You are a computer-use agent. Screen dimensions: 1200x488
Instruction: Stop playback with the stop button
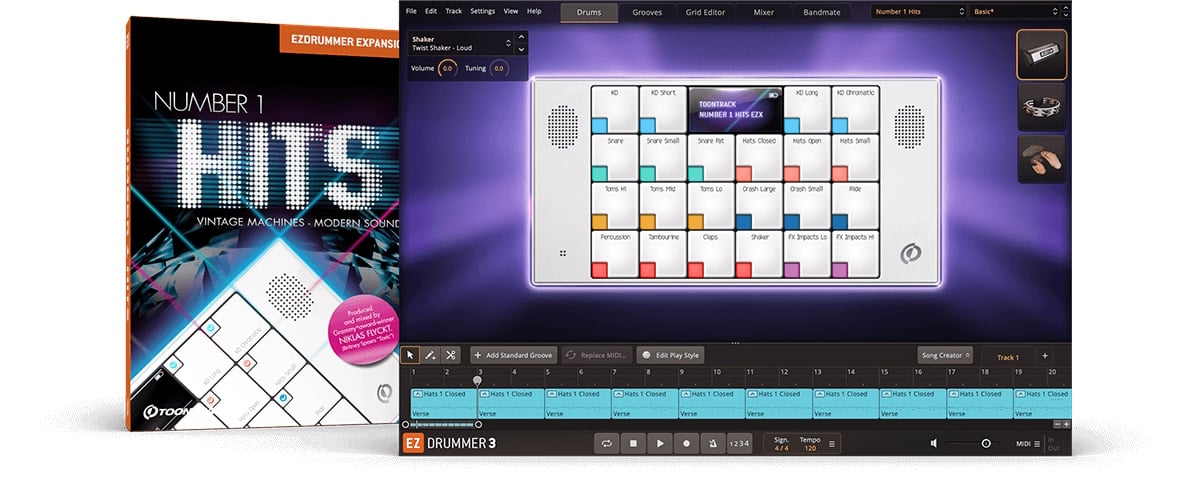[x=633, y=443]
